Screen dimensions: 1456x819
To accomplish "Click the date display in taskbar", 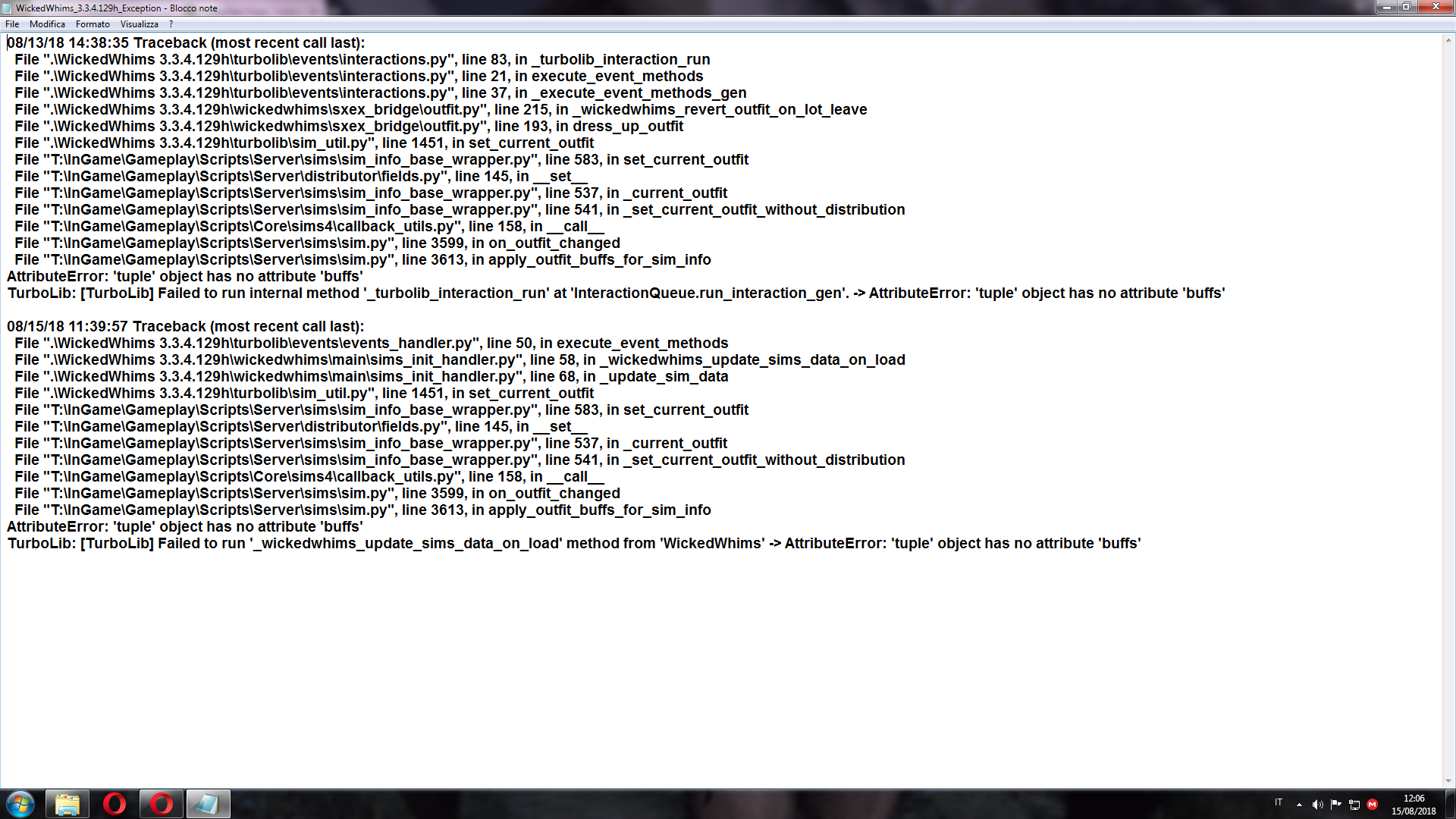I will click(1414, 811).
